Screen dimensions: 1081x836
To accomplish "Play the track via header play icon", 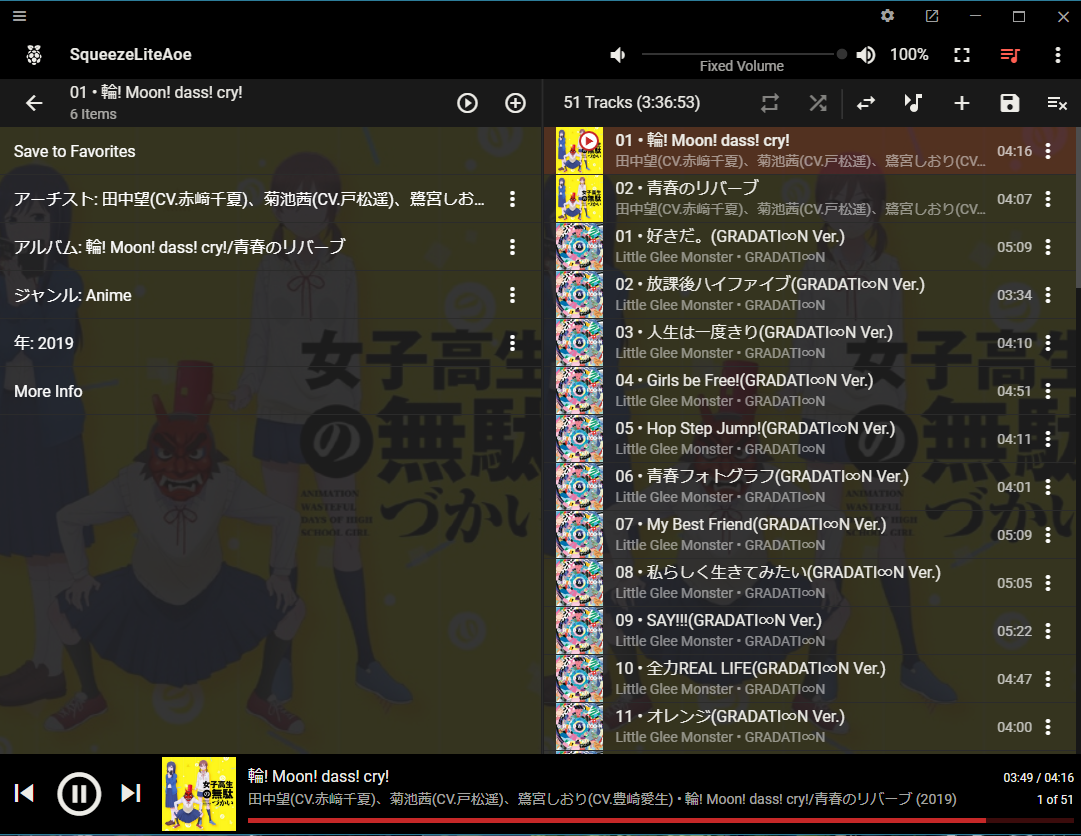I will tap(467, 103).
